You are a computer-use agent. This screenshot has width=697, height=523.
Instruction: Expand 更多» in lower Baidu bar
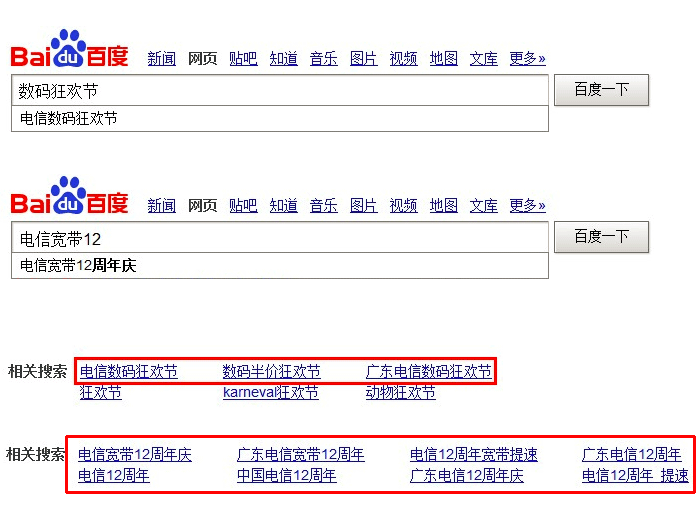pos(528,206)
